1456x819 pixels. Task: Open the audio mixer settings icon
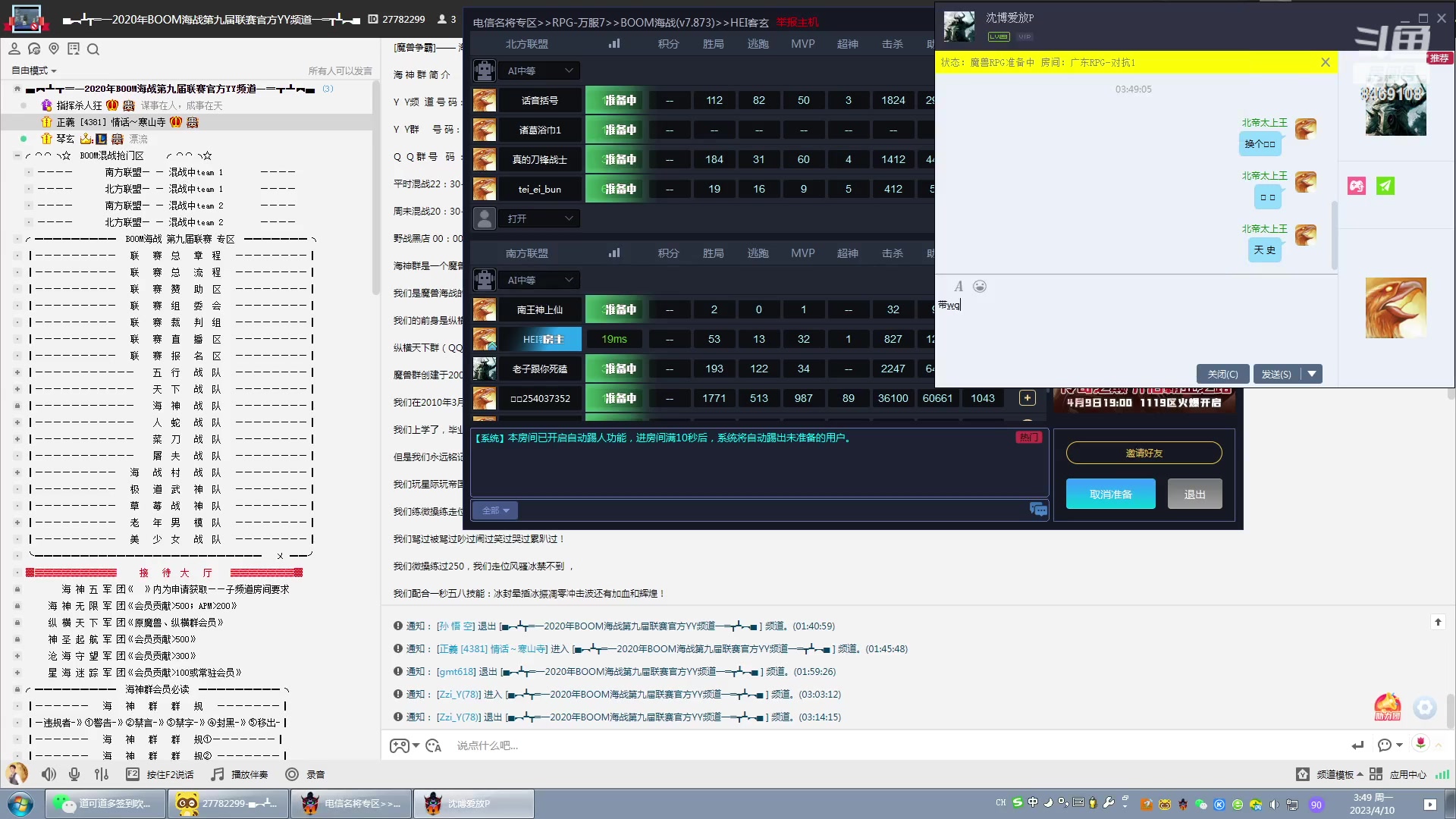(102, 774)
